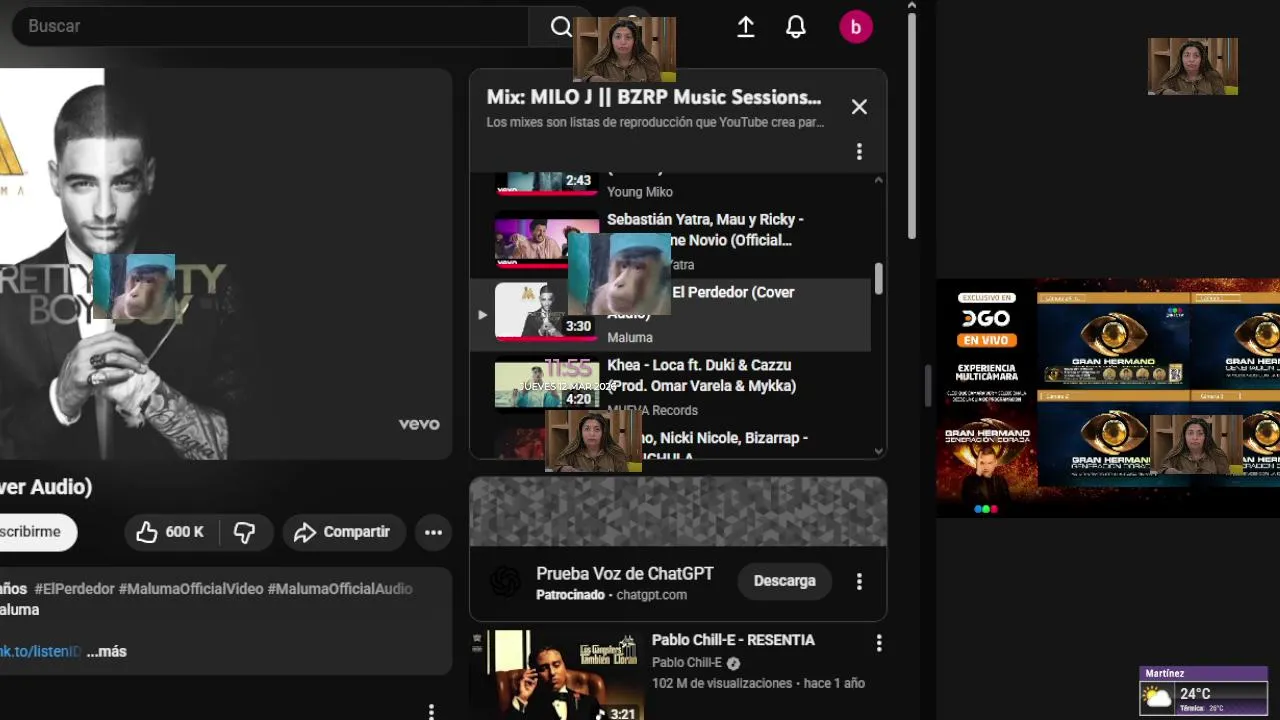1280x720 pixels.
Task: Open Sebastián Yatra playlist thumbnail
Action: tap(546, 243)
